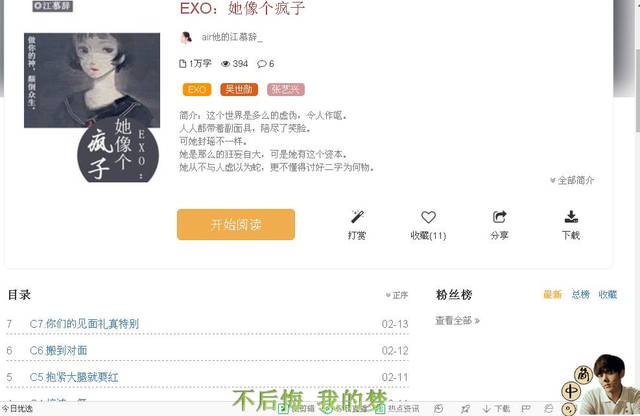Click the eye views icon
This screenshot has width=640, height=416.
point(225,64)
